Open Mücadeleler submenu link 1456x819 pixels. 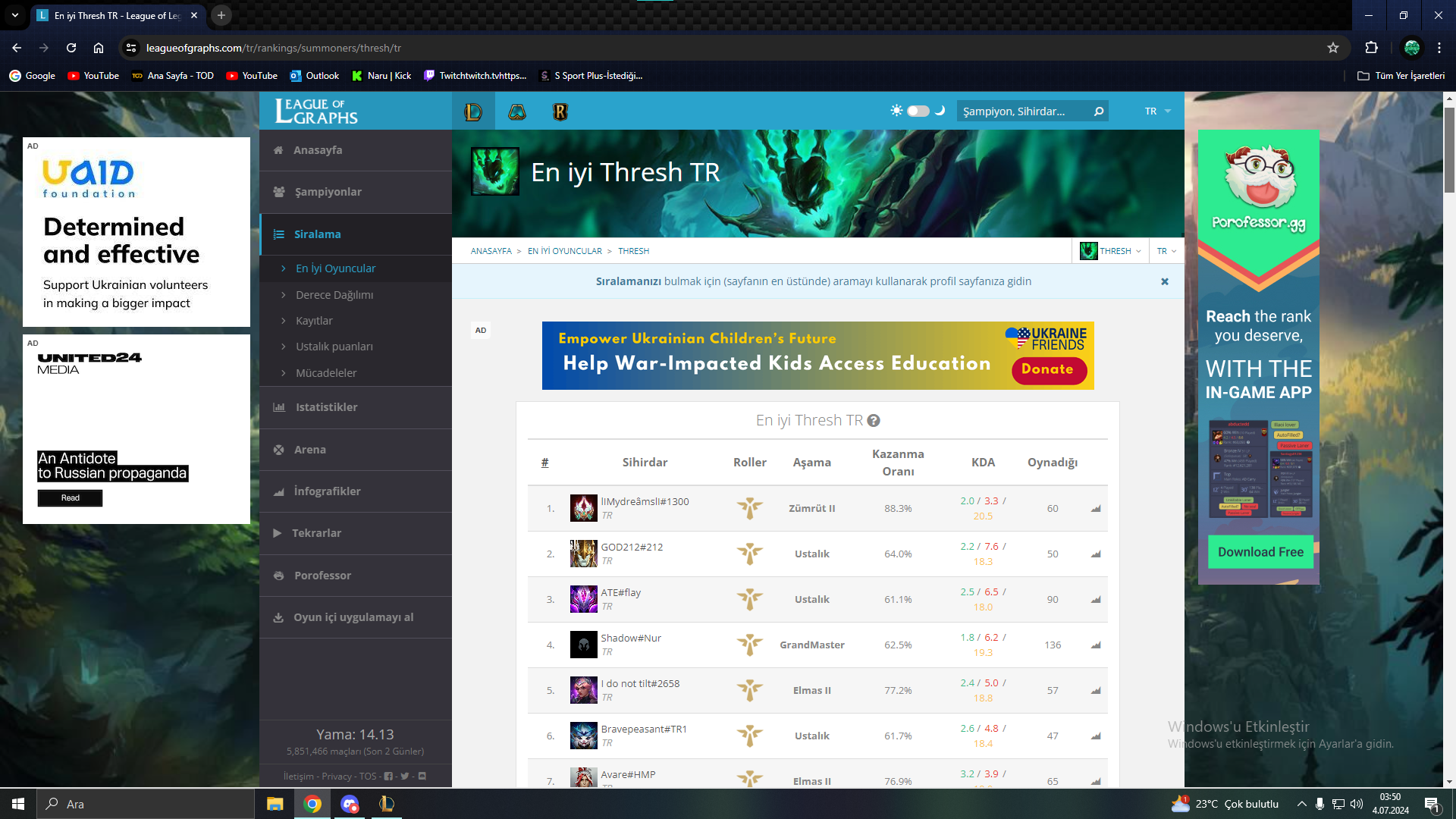coord(326,373)
